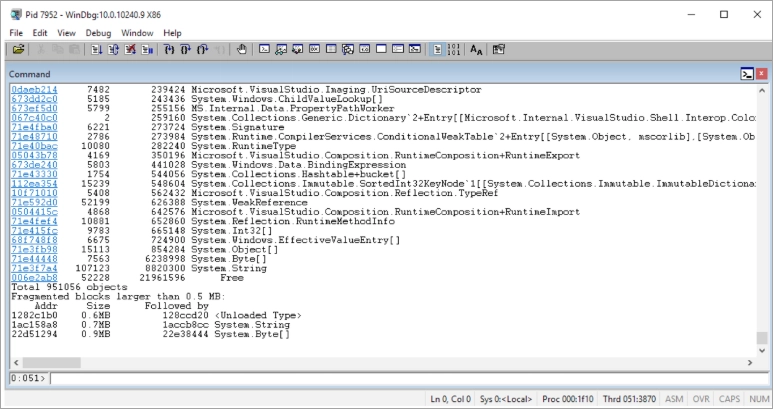Open the Watch window toolbar icon

281,49
